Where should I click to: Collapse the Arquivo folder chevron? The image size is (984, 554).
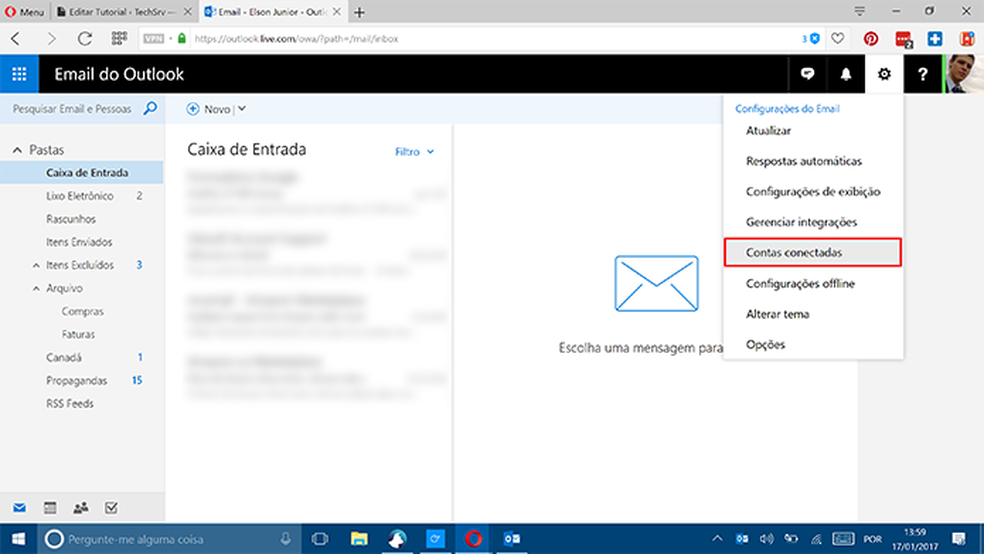(36, 289)
